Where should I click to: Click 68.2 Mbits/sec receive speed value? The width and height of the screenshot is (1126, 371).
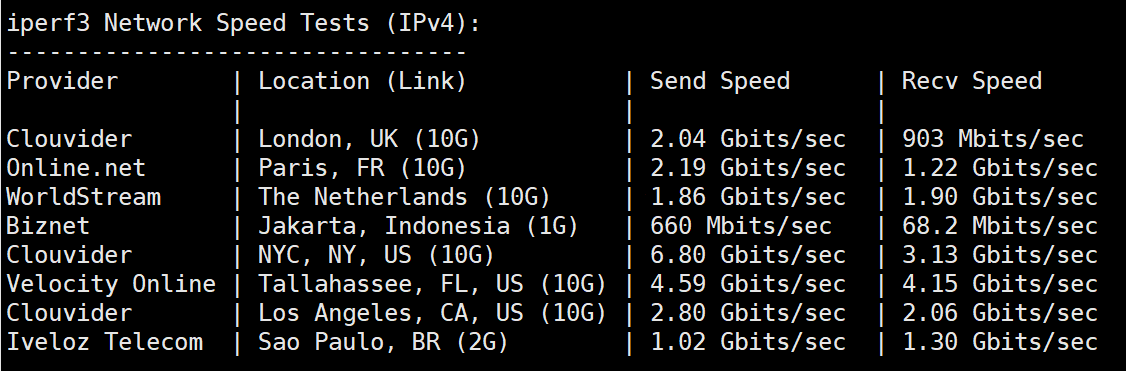tap(1000, 225)
